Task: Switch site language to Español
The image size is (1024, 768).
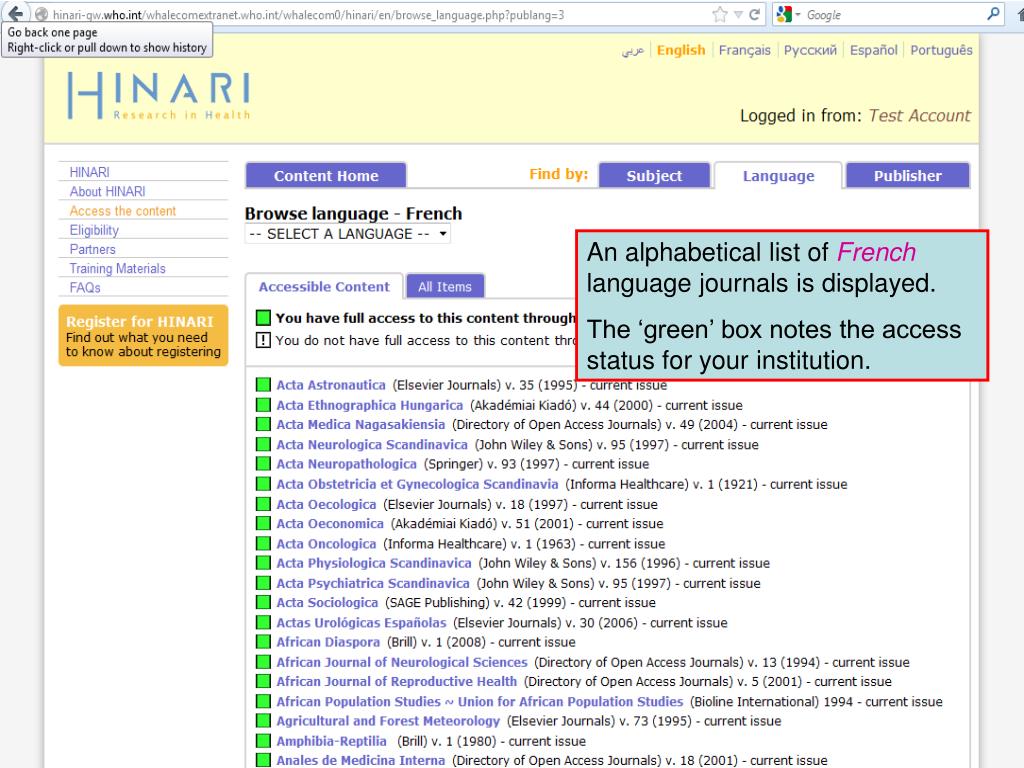Action: [x=874, y=50]
